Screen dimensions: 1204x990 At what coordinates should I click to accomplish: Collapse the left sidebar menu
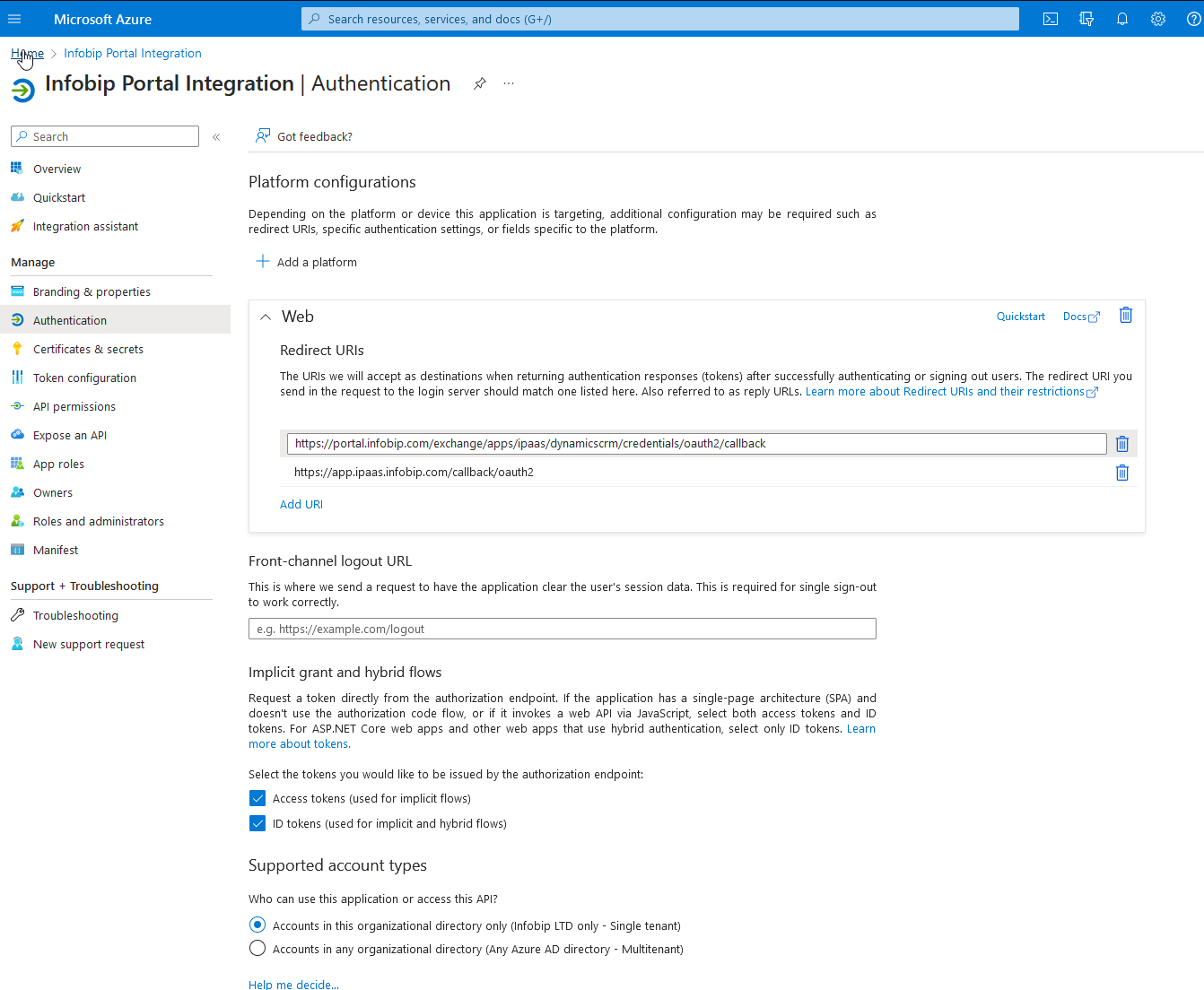coord(216,137)
